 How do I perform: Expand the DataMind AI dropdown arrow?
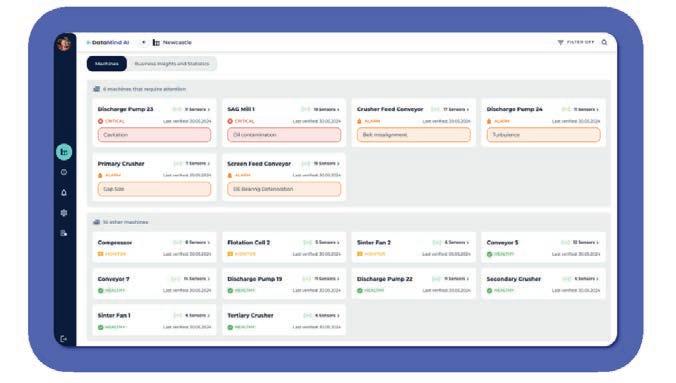pyautogui.click(x=144, y=42)
